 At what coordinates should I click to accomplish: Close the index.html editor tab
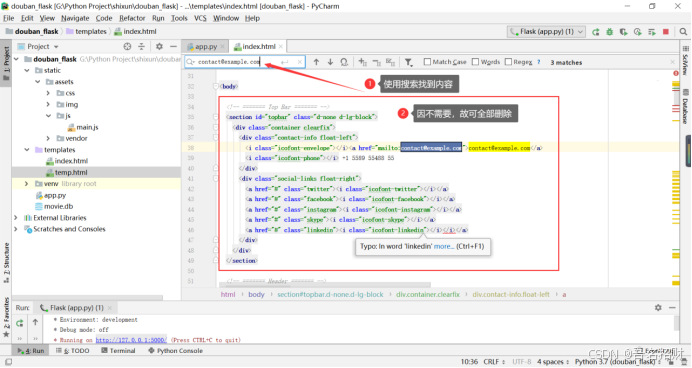point(281,46)
